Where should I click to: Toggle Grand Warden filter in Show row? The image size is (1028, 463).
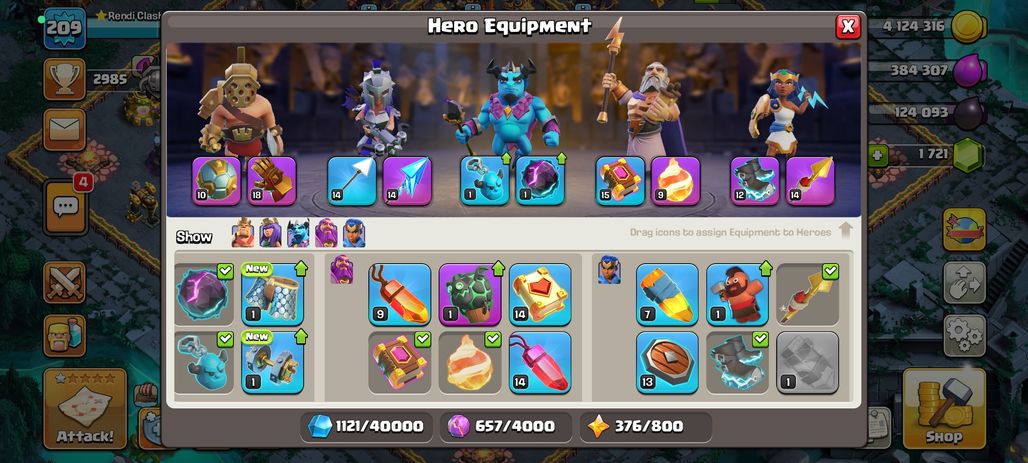[x=326, y=233]
